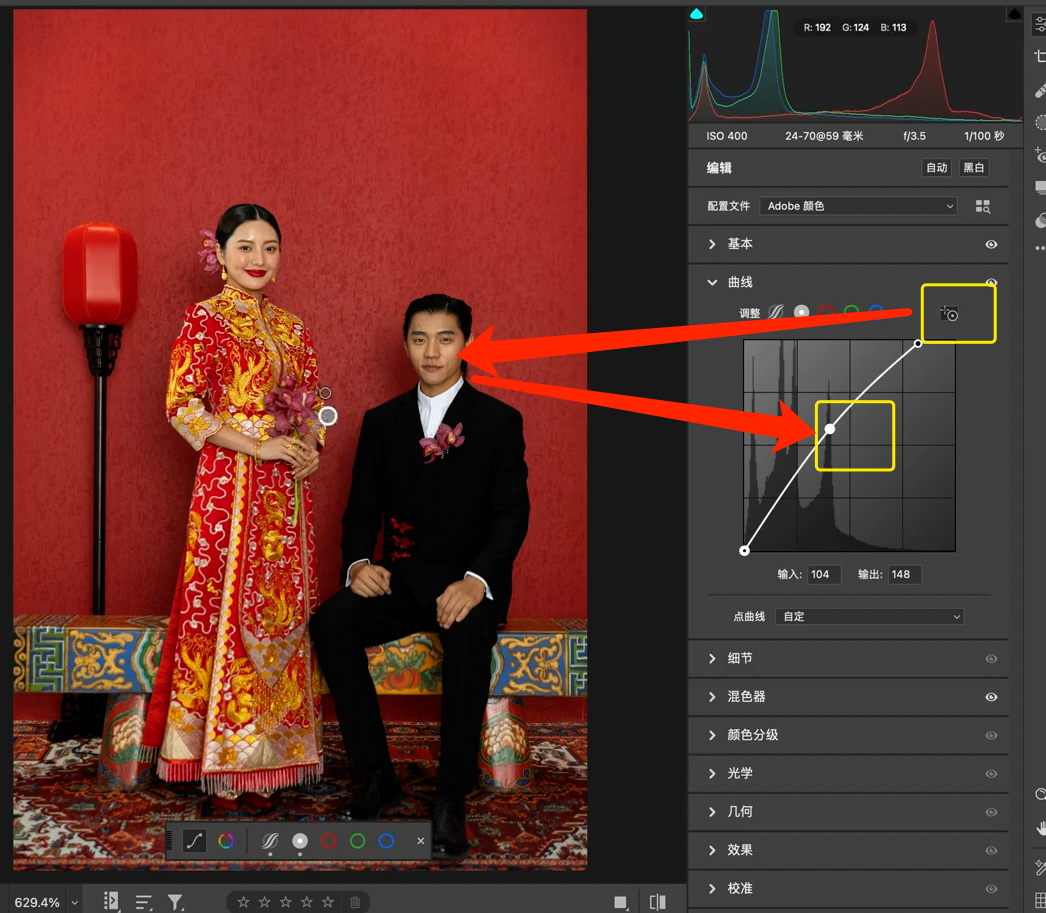Toggle highlight clipping warning in histogram

tap(1015, 14)
